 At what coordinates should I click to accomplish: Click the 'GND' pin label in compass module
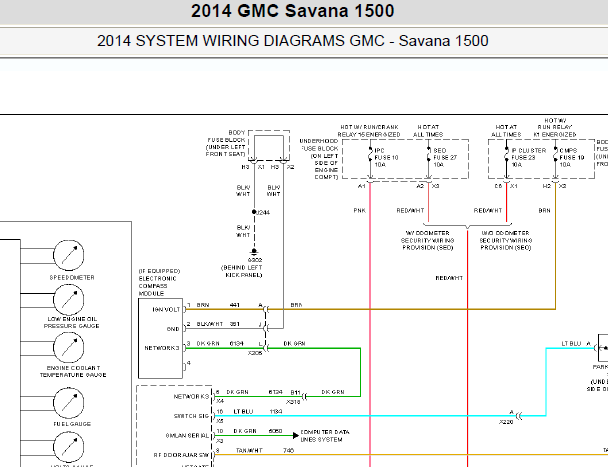(x=173, y=329)
